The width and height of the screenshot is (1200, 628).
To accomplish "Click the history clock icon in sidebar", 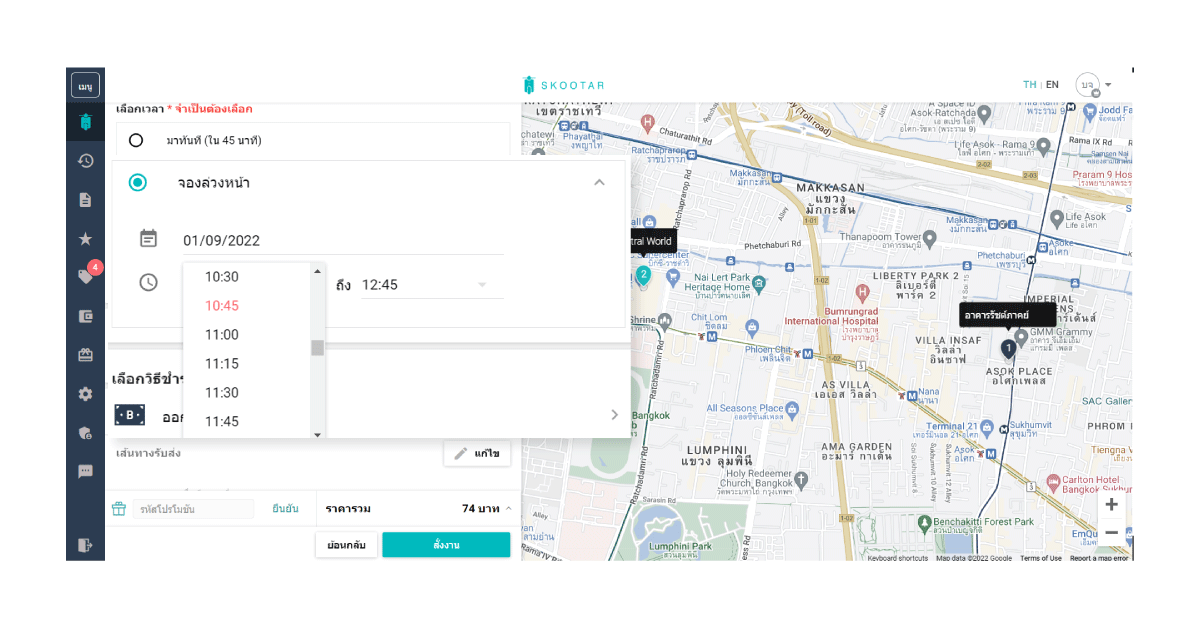I will click(86, 161).
